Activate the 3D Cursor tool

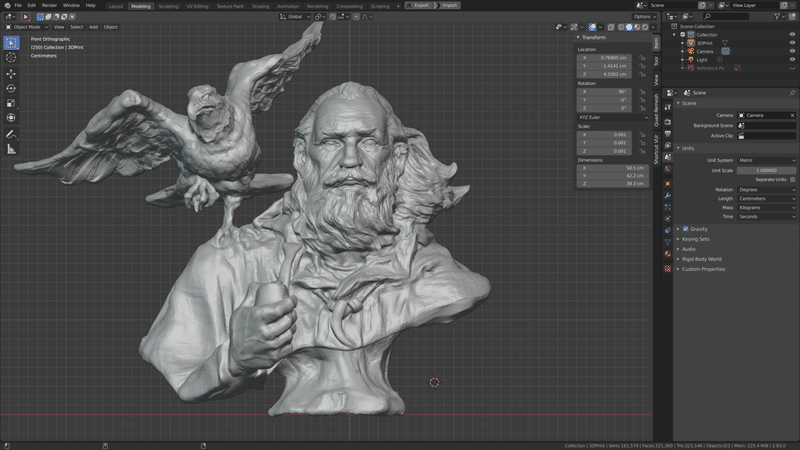11,58
